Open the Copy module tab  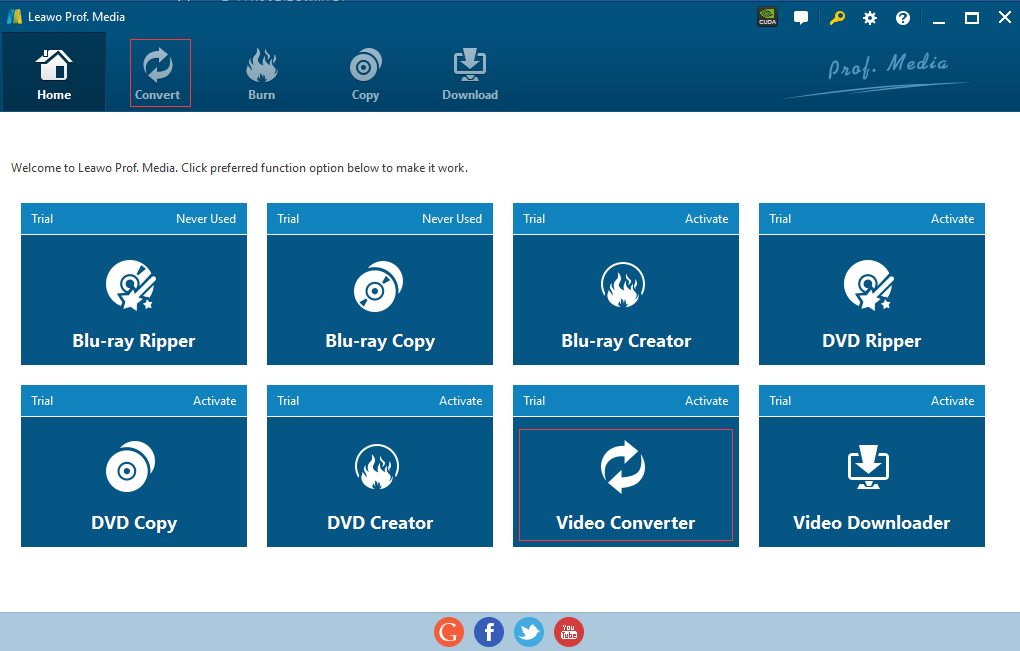365,74
